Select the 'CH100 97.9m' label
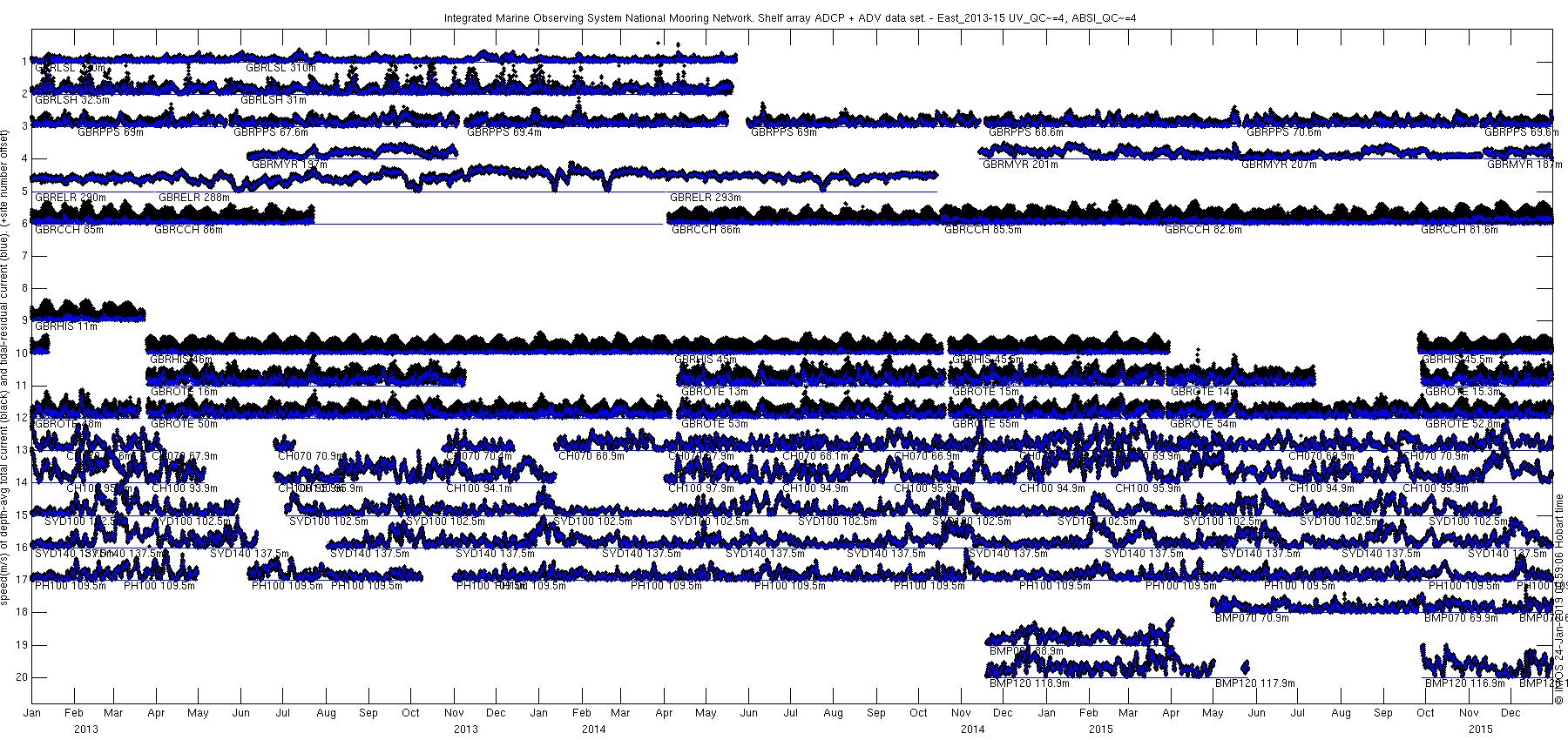 coord(701,488)
